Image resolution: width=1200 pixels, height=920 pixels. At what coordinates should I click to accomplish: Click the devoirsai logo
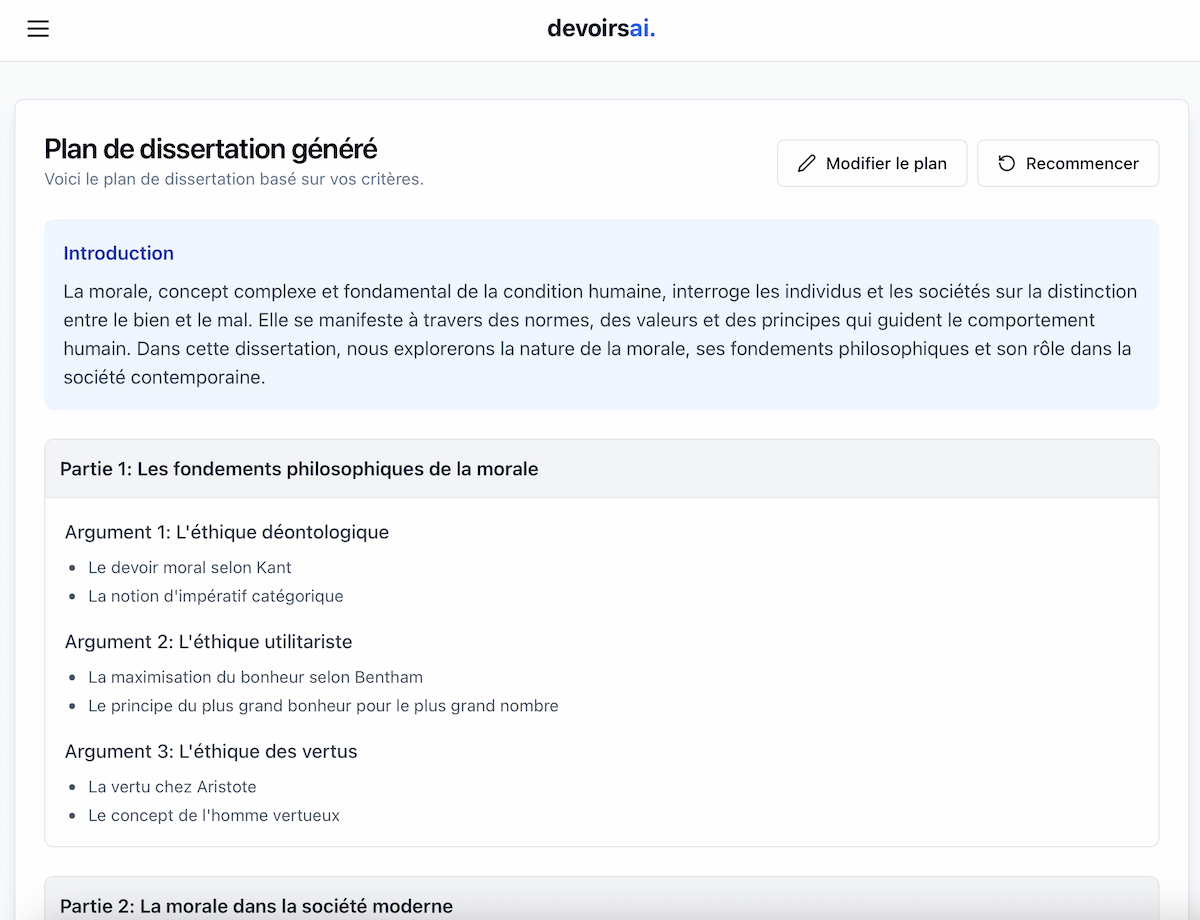pyautogui.click(x=601, y=28)
